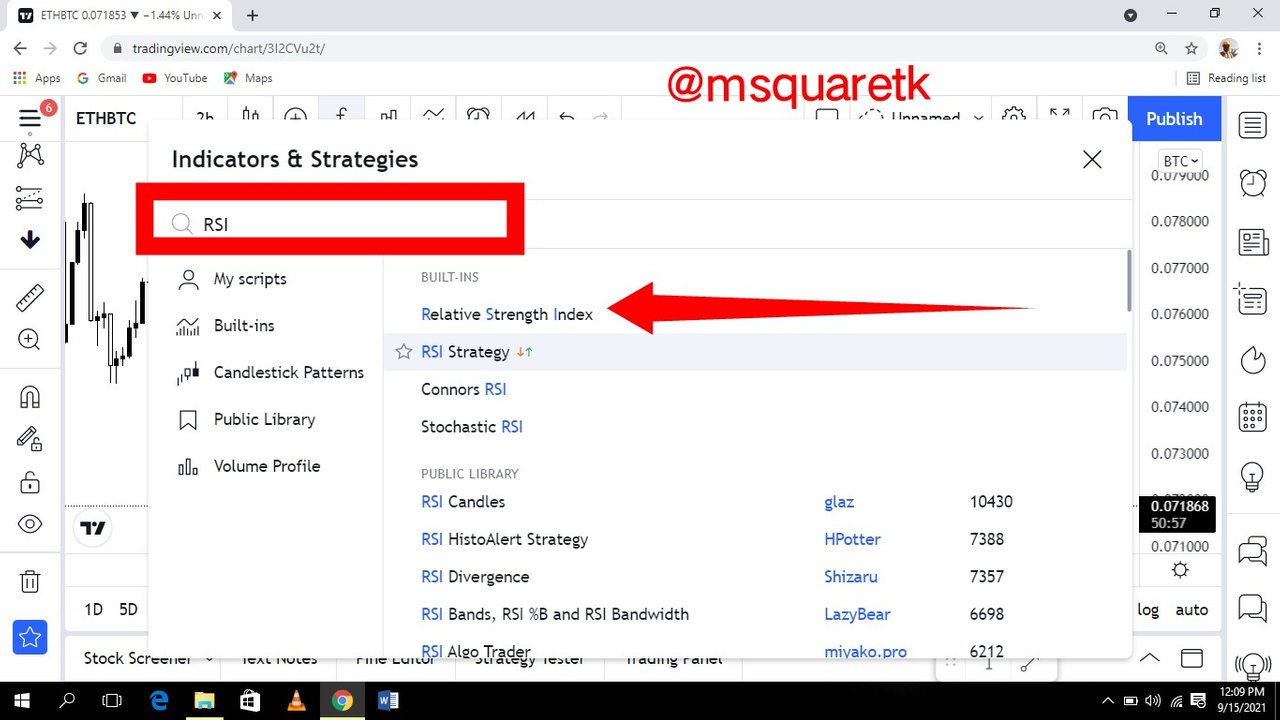Open the hotlists flame icon
This screenshot has height=720, width=1280.
click(x=1252, y=359)
